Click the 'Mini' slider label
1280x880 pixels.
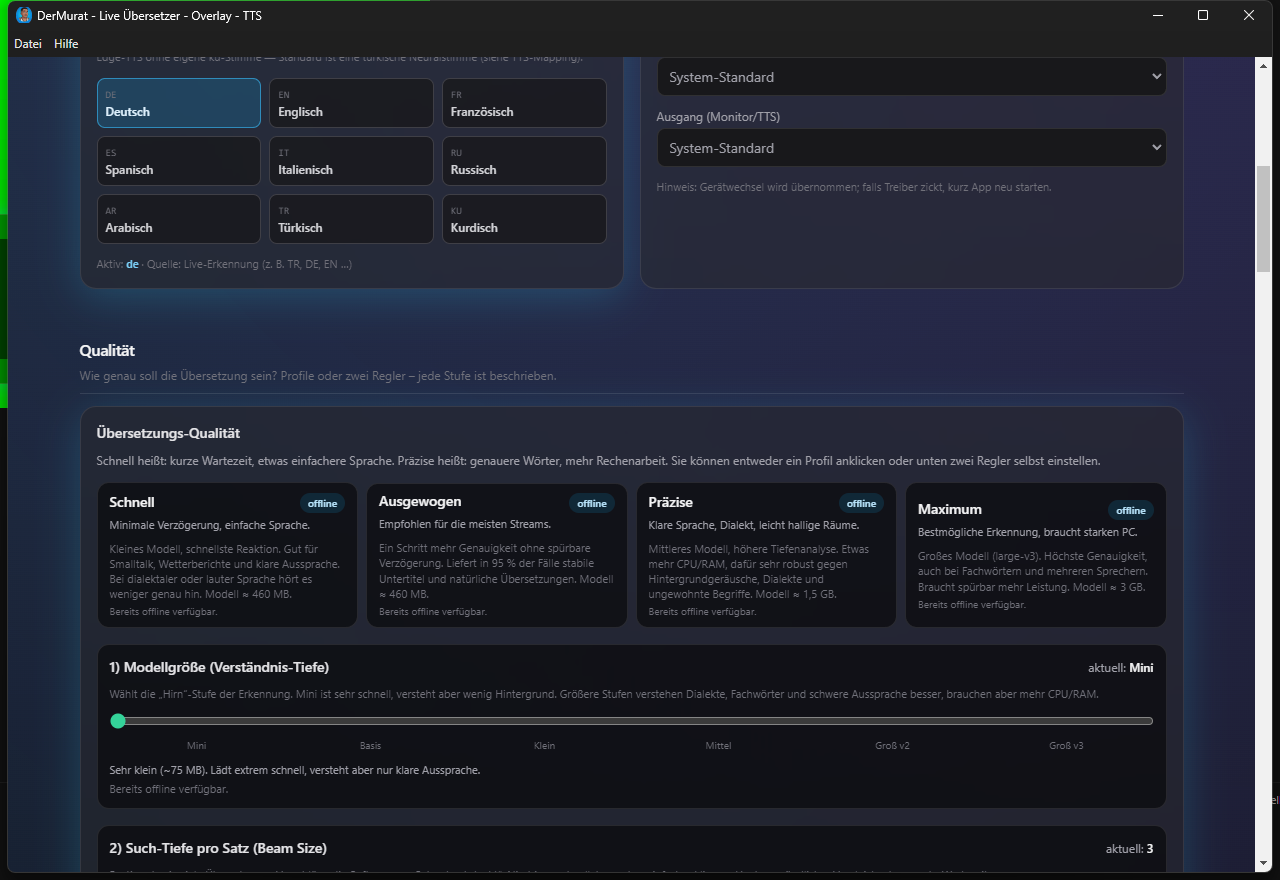click(x=197, y=745)
